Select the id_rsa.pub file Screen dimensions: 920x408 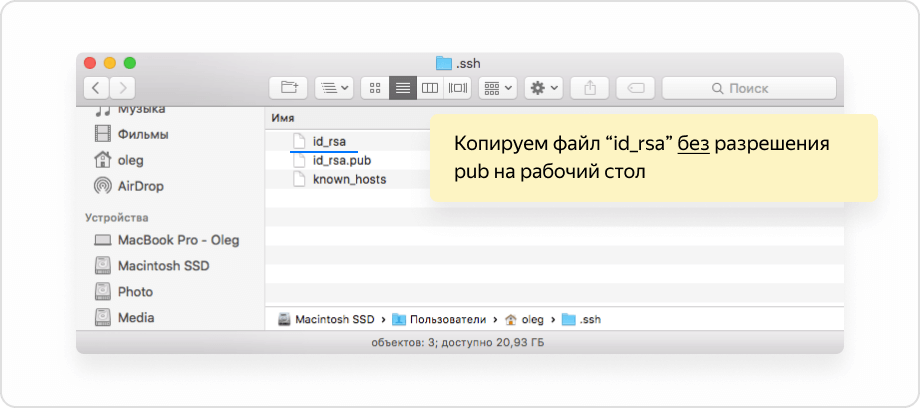pyautogui.click(x=342, y=160)
